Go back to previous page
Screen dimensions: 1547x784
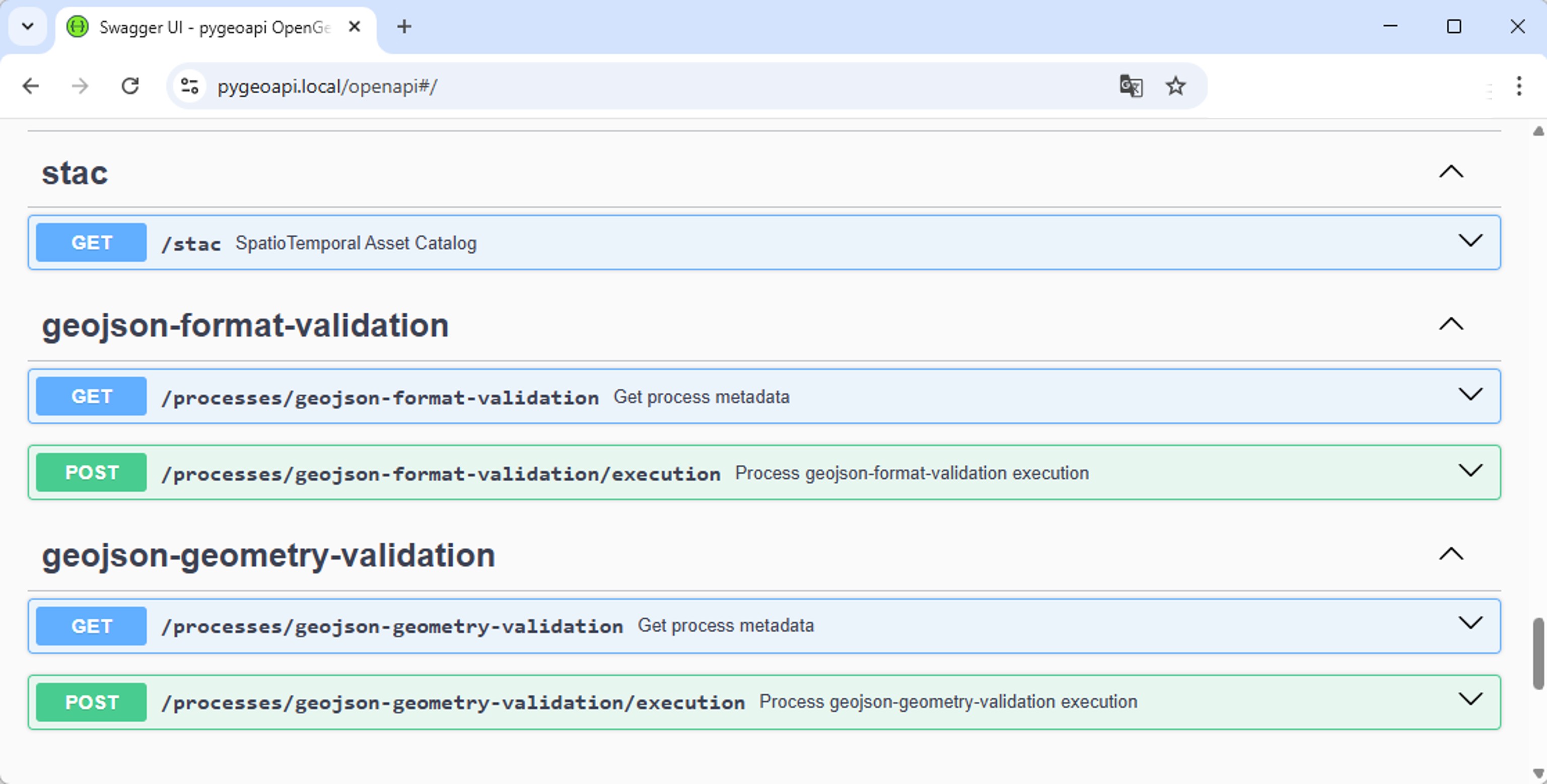[x=31, y=87]
